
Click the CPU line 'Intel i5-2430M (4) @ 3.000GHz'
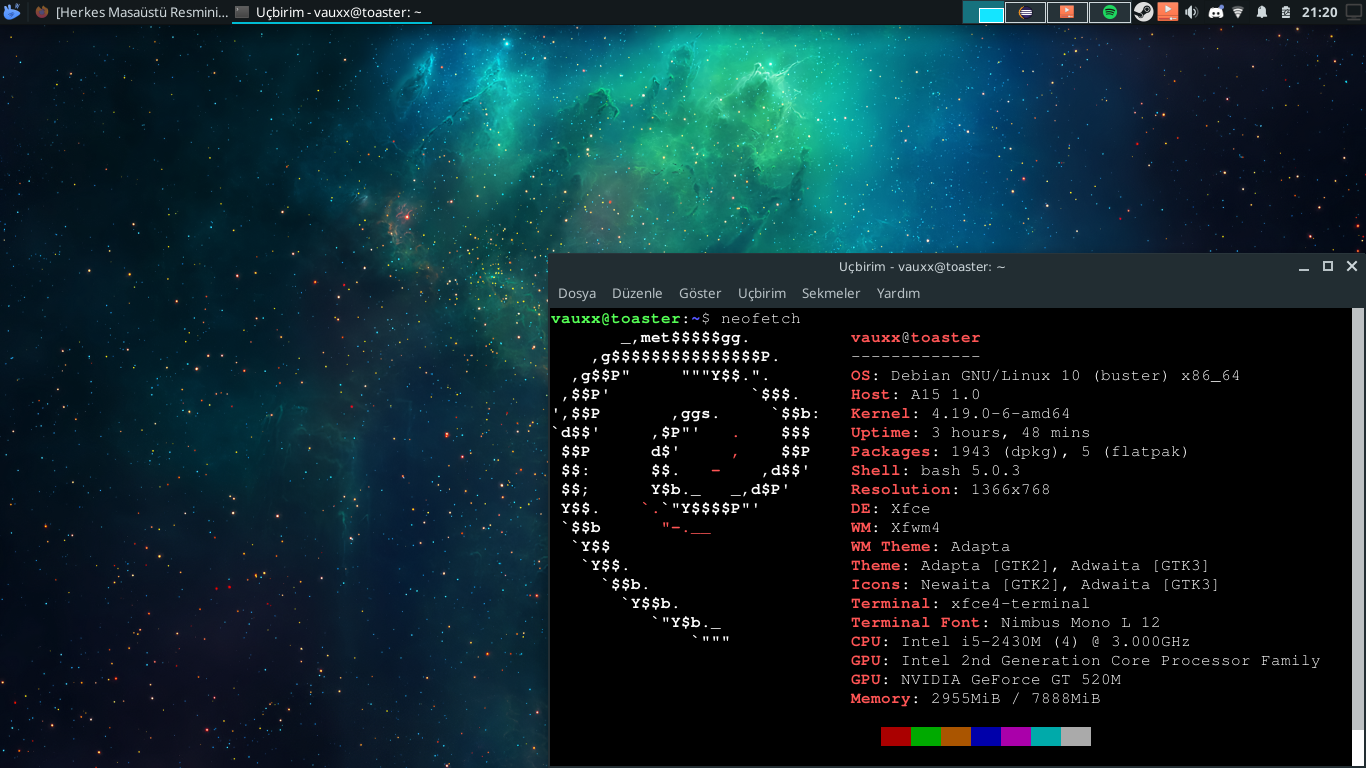pyautogui.click(x=1046, y=642)
